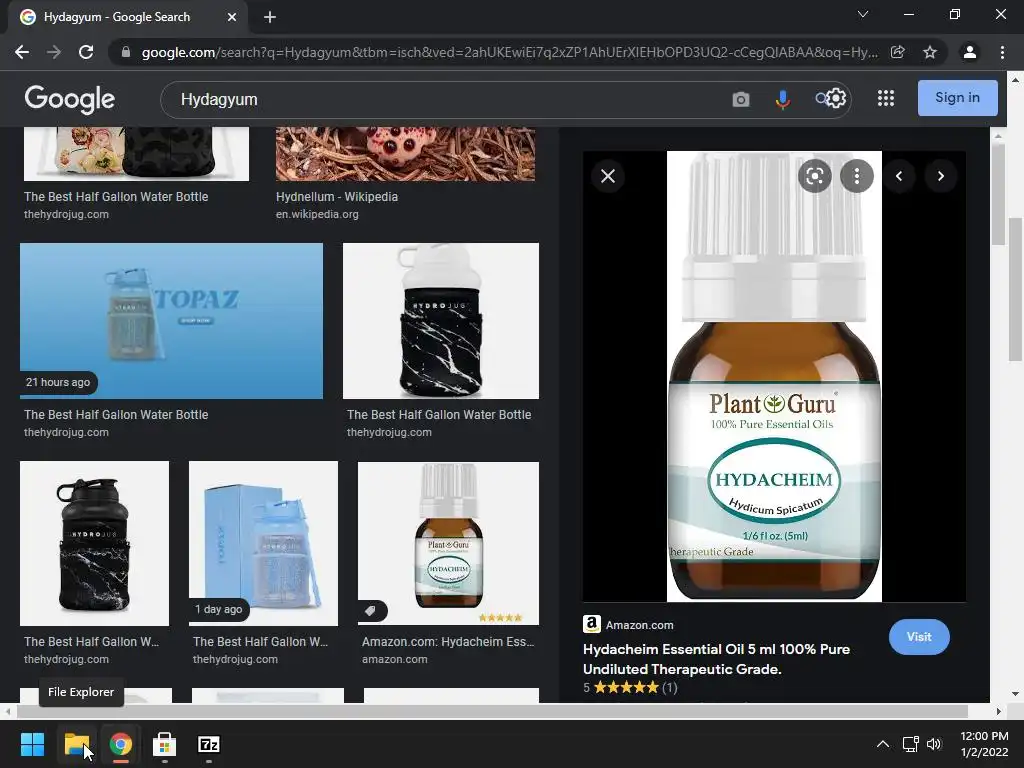Open Hydnellum - Wikipedia result
This screenshot has width=1024, height=768.
(x=336, y=197)
